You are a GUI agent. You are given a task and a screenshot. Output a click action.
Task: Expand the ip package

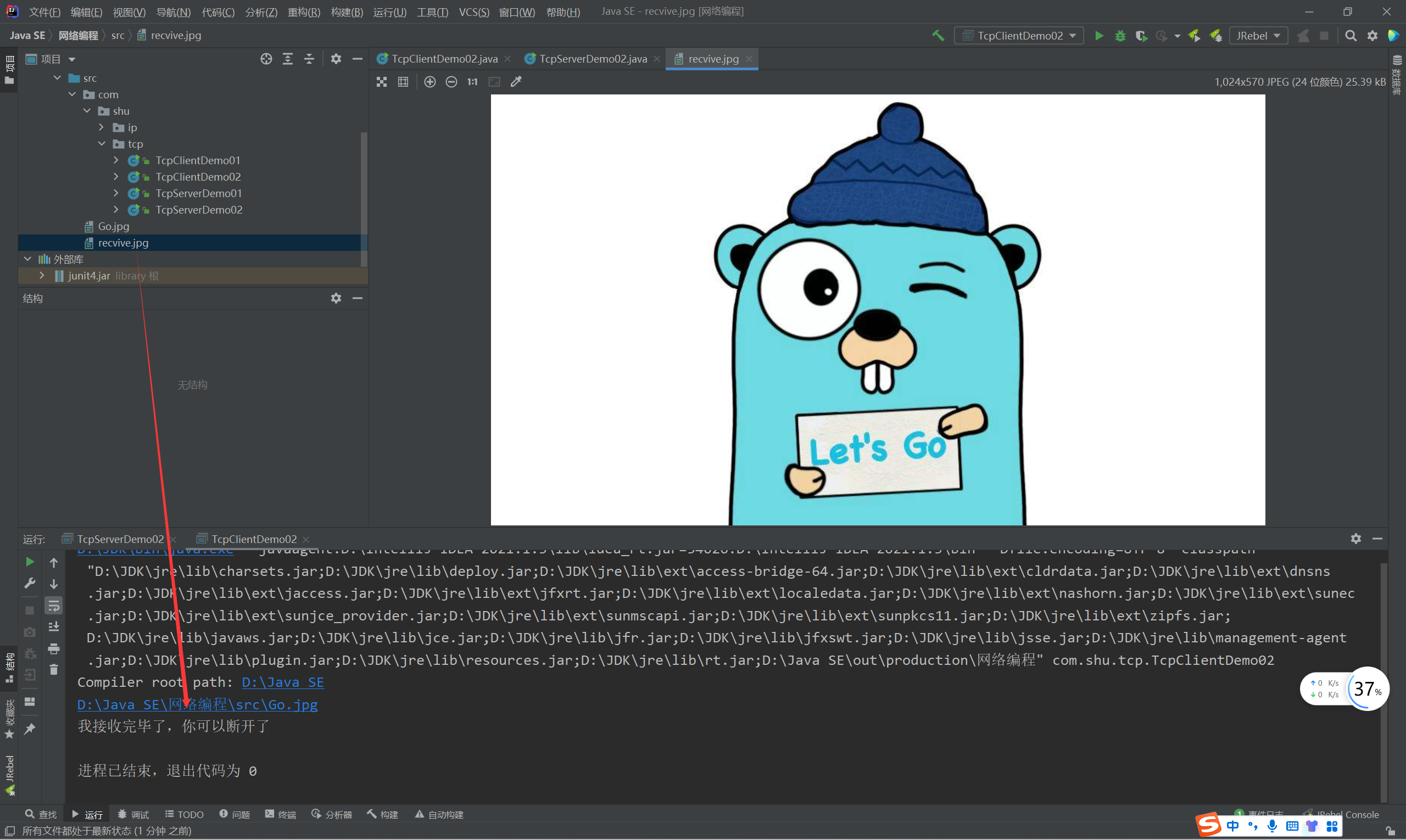pyautogui.click(x=102, y=127)
